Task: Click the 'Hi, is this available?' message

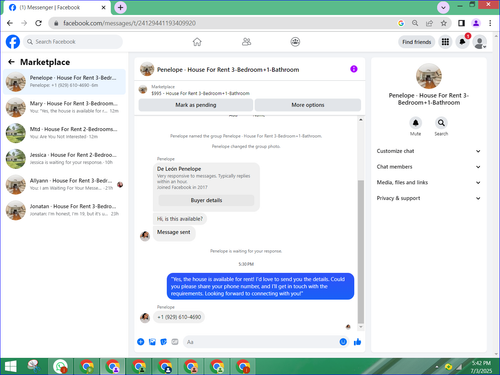Action: pos(180,219)
